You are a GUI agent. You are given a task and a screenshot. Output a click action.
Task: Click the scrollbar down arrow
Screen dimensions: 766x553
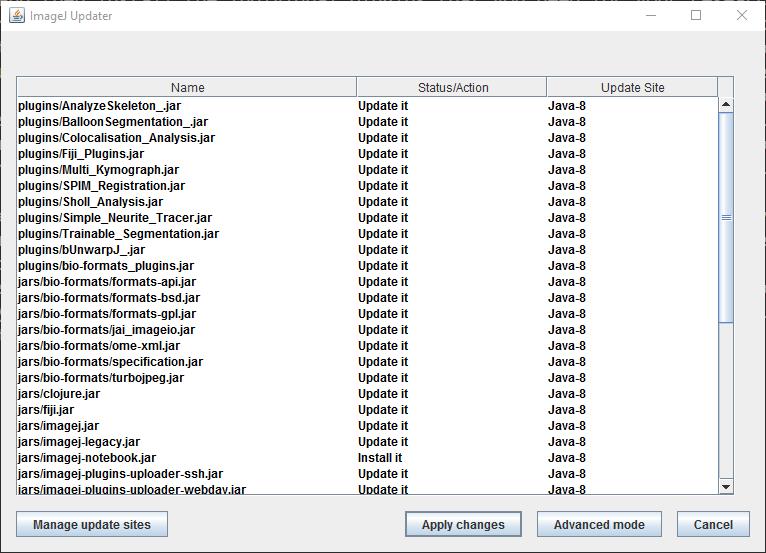point(726,486)
